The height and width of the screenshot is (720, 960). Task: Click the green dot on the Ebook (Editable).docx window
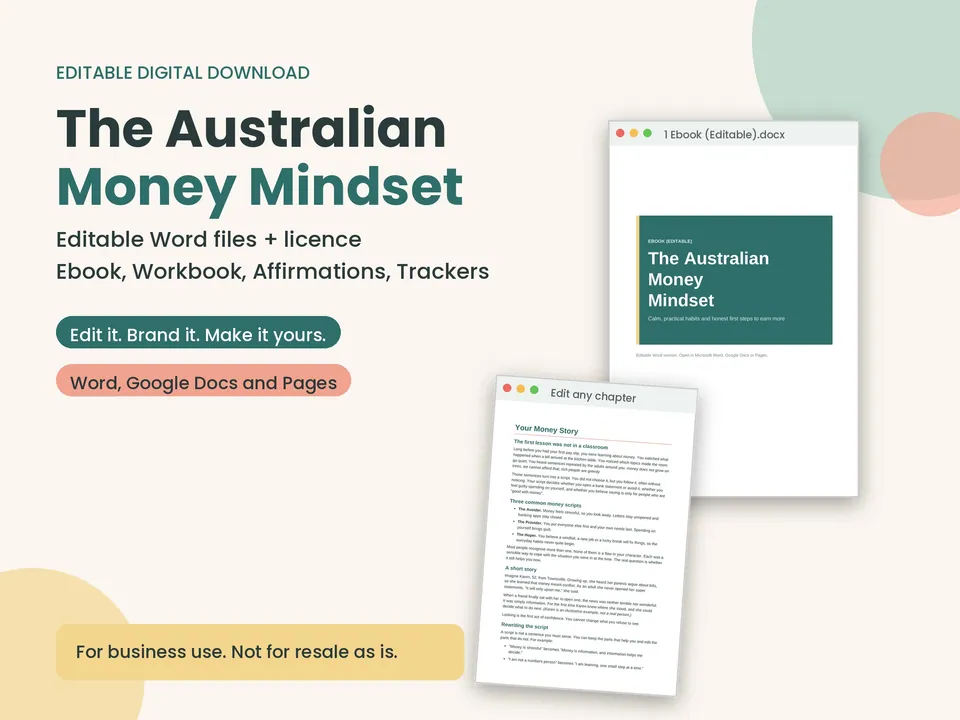click(x=647, y=133)
